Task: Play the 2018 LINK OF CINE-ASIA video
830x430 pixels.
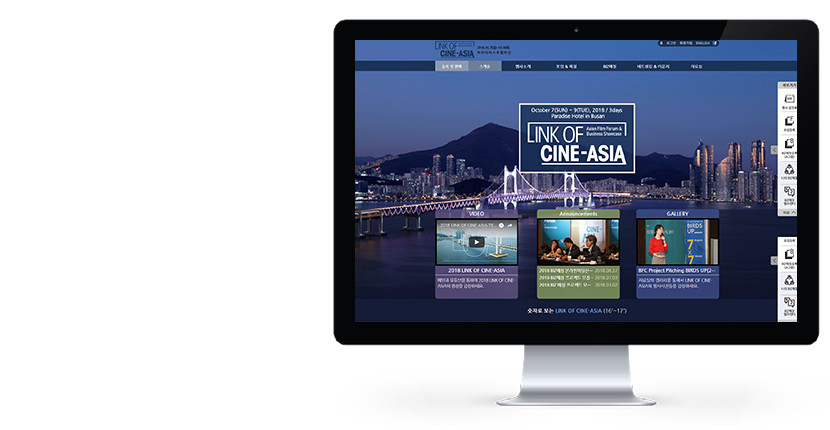Action: click(x=476, y=241)
